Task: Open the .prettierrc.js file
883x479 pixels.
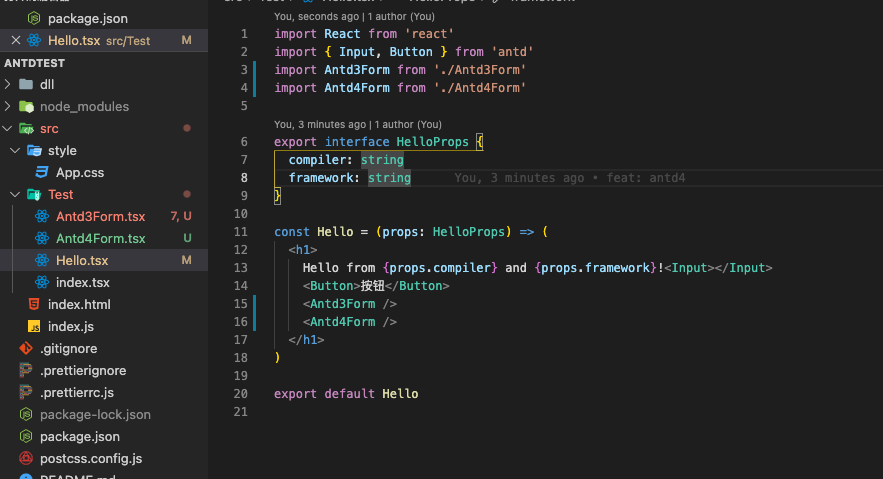Action: click(77, 392)
